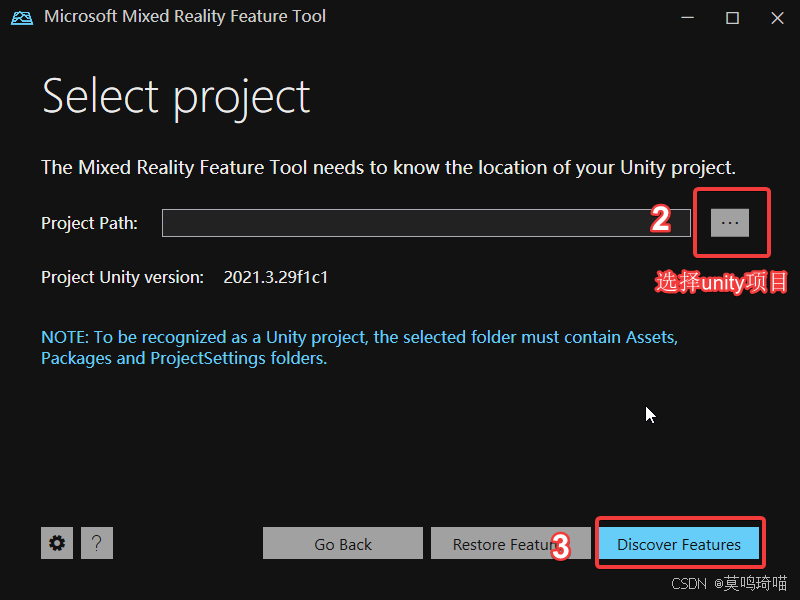Select the version text 2021.3.29f1c1
Image resolution: width=800 pixels, height=600 pixels.
tap(276, 277)
